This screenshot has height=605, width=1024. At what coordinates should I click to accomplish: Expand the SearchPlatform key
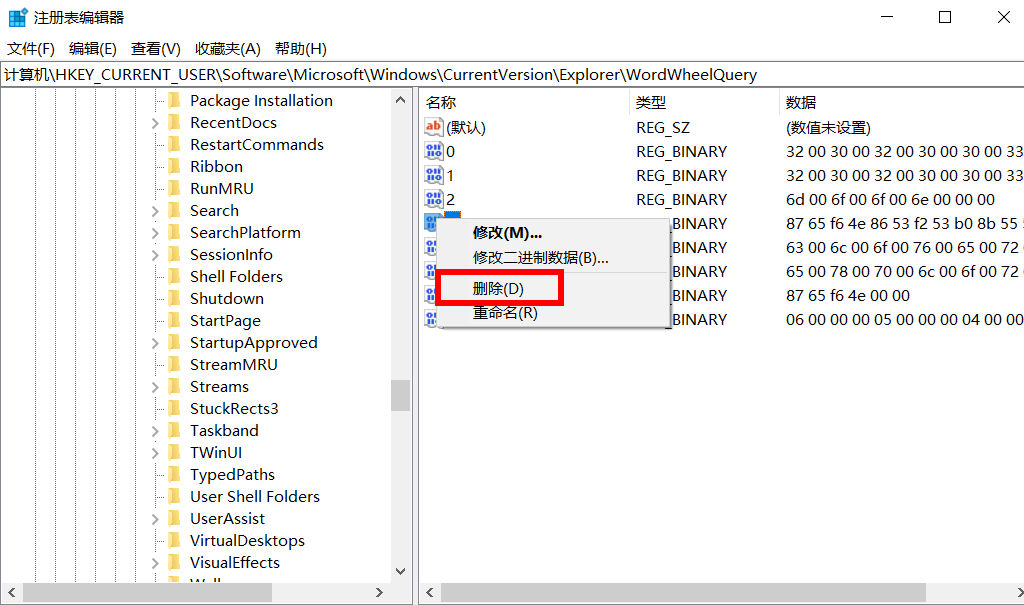pos(155,233)
